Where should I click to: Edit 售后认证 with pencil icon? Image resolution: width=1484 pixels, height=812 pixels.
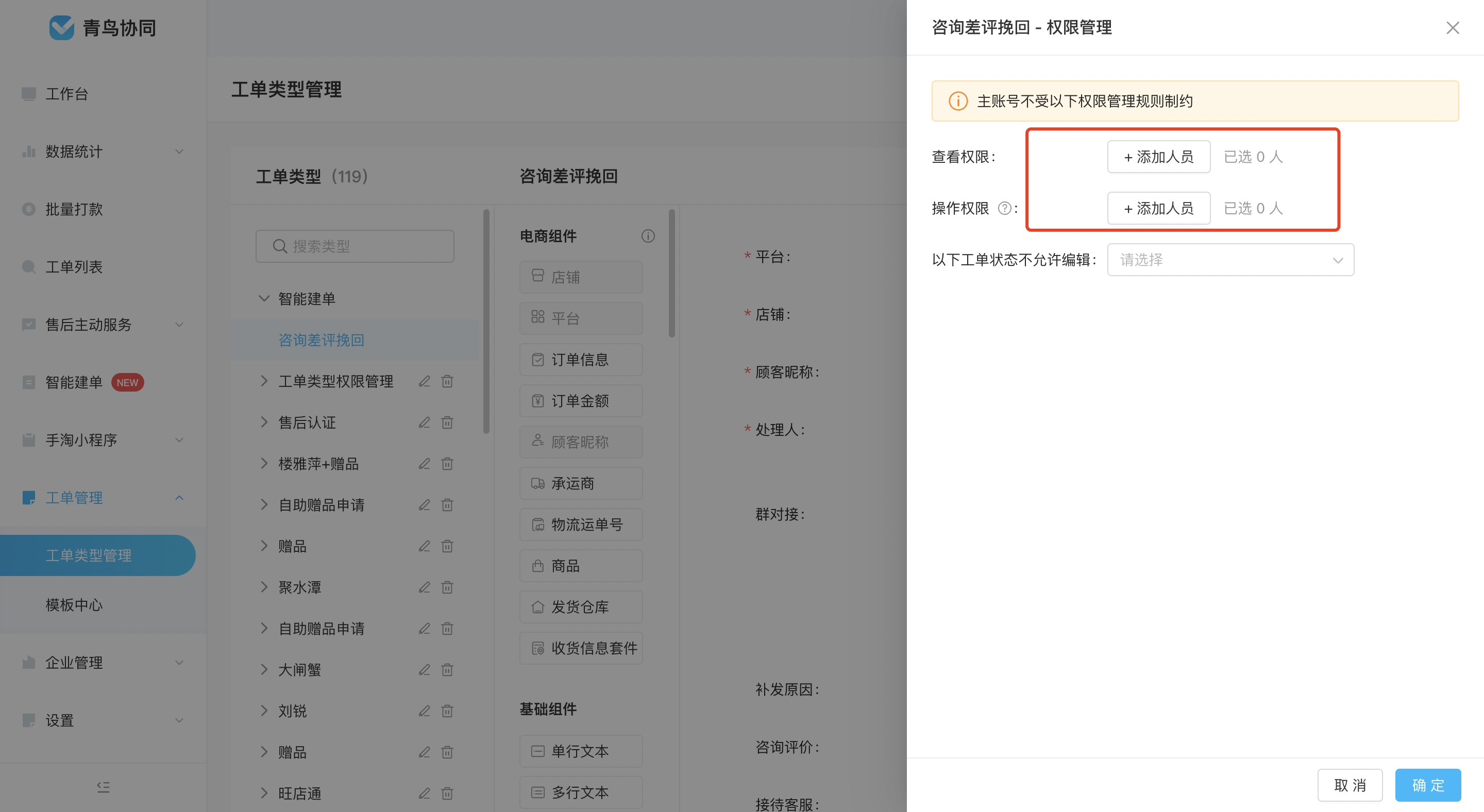click(424, 422)
